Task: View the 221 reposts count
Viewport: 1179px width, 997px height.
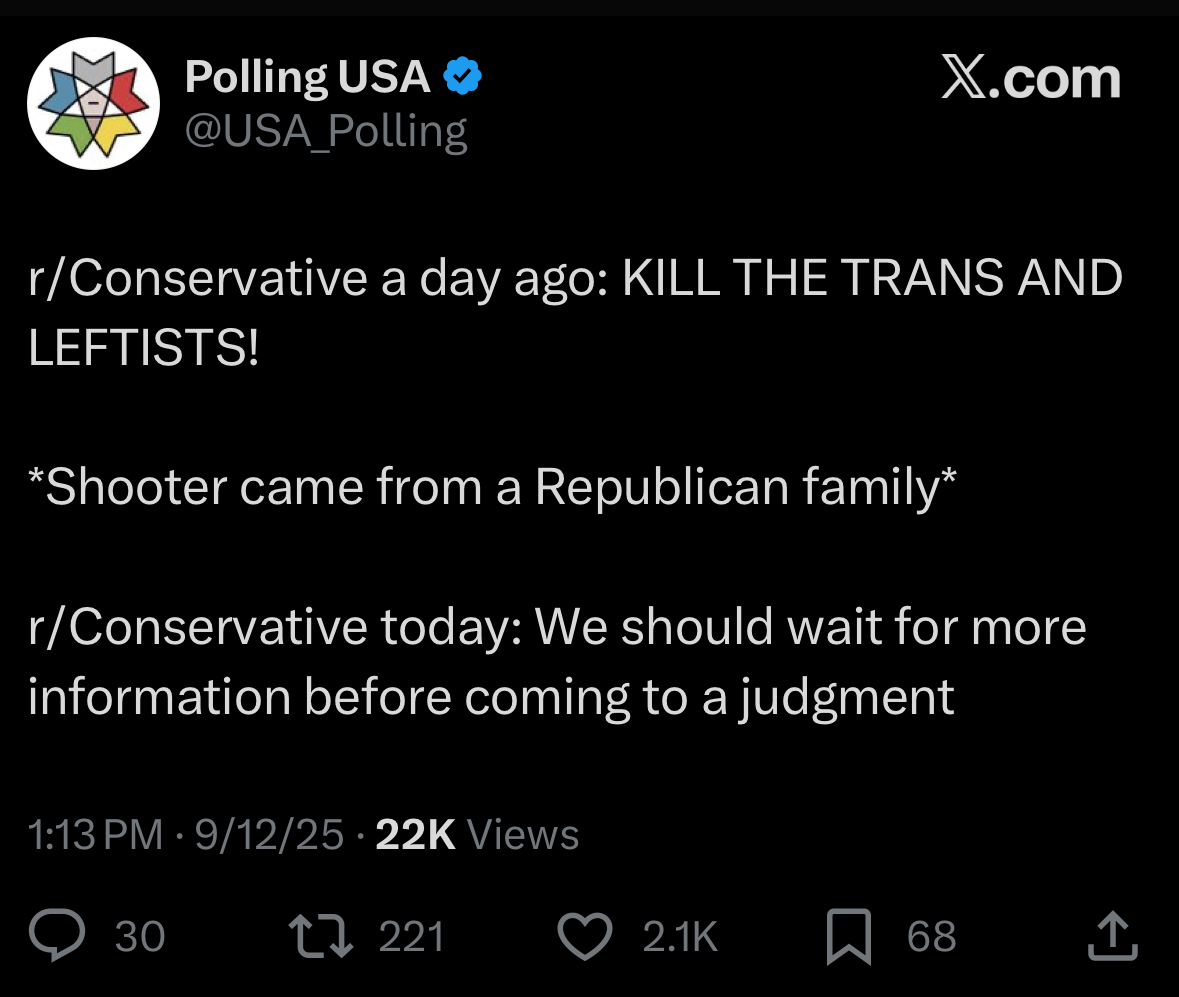Action: pyautogui.click(x=411, y=937)
